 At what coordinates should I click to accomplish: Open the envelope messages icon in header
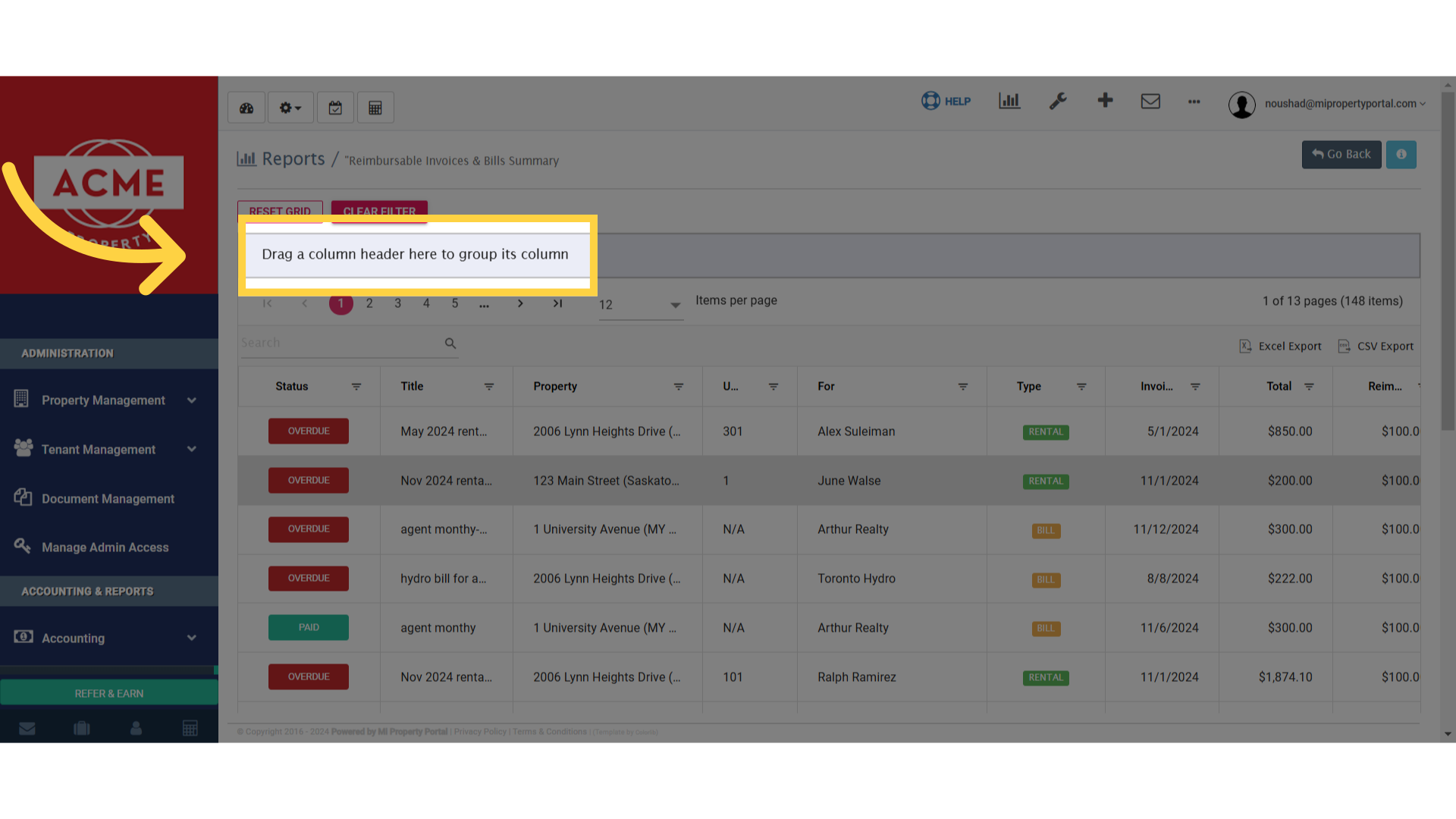(x=1150, y=101)
